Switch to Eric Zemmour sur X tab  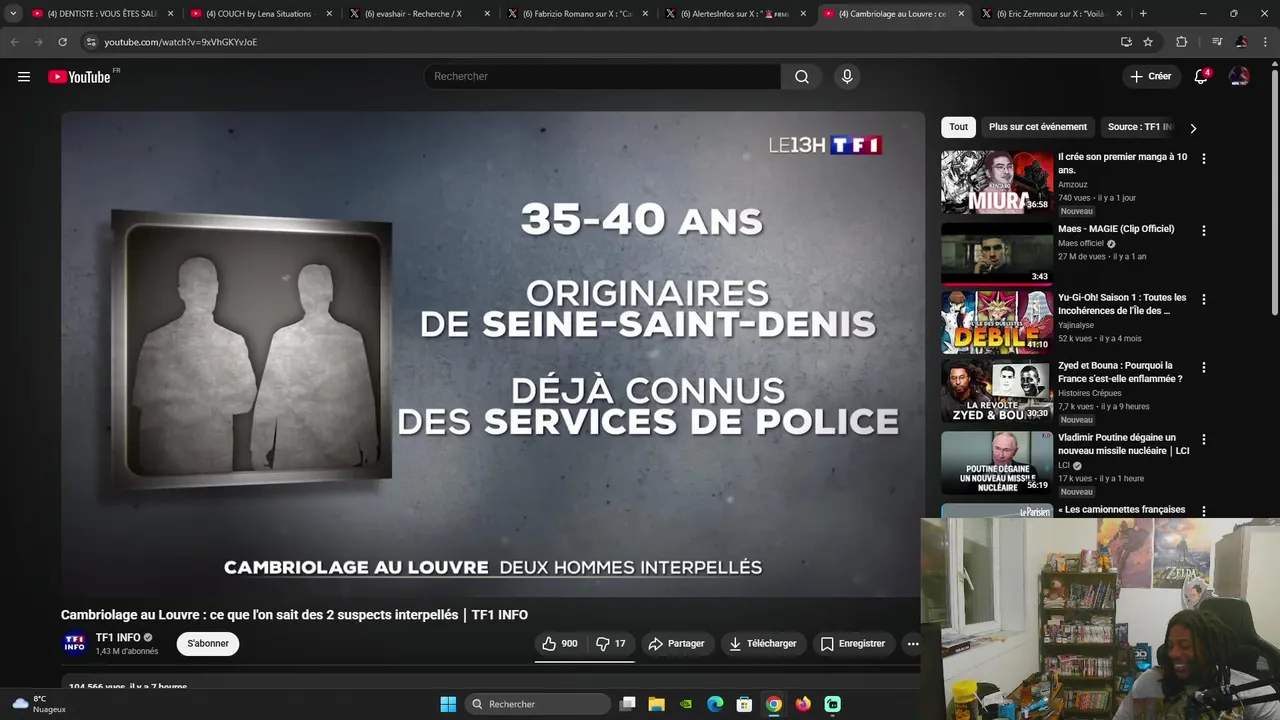(1052, 14)
